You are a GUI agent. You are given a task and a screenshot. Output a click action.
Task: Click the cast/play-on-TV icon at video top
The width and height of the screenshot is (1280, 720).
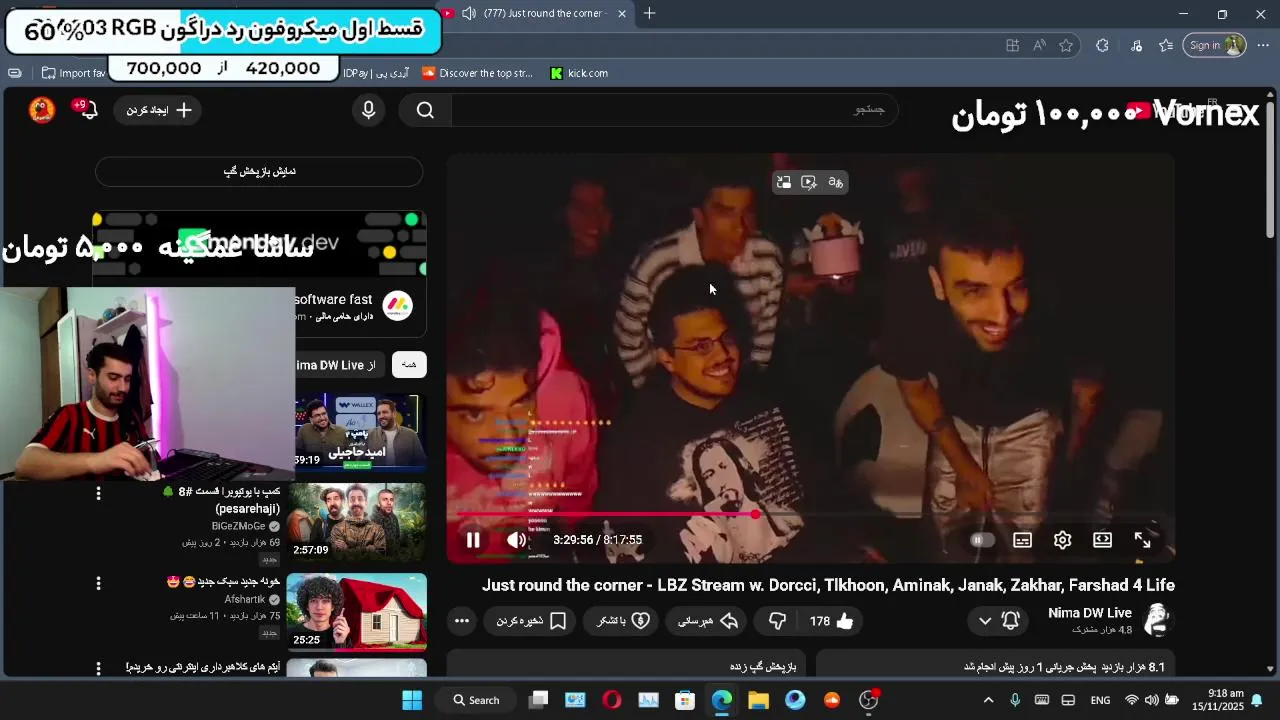pos(809,182)
